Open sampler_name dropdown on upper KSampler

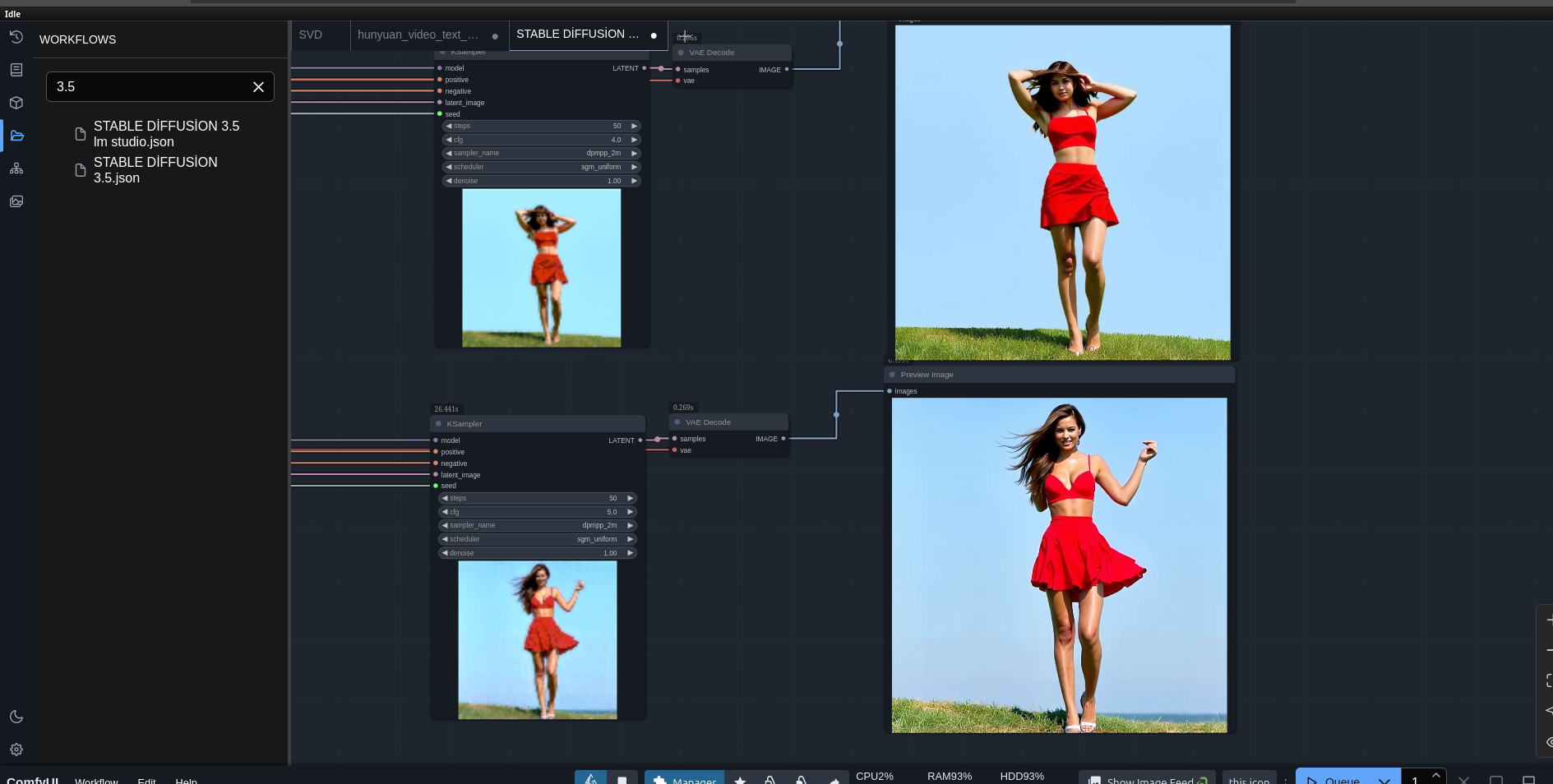pyautogui.click(x=541, y=153)
